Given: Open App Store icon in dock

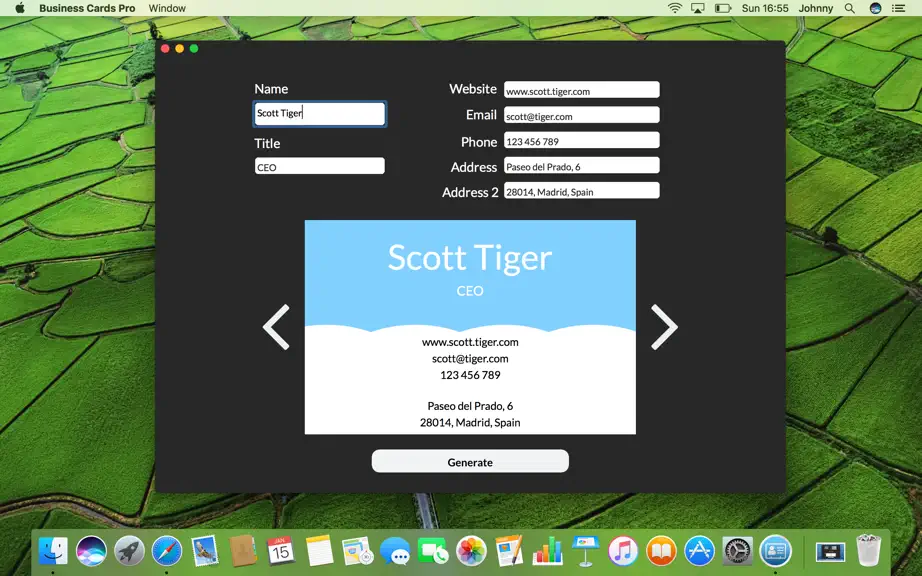Looking at the screenshot, I should 699,551.
